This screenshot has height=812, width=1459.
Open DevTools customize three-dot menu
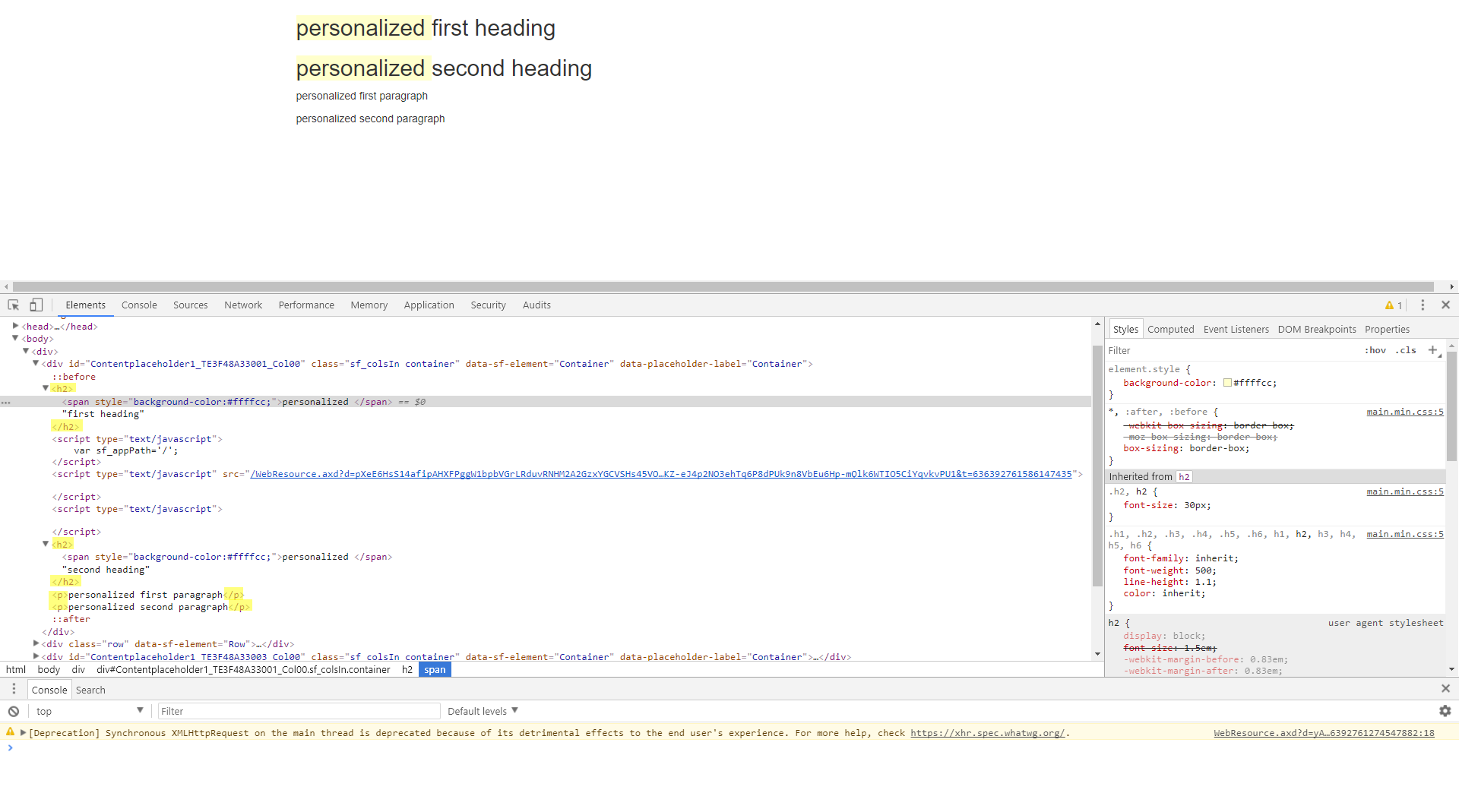[1423, 305]
